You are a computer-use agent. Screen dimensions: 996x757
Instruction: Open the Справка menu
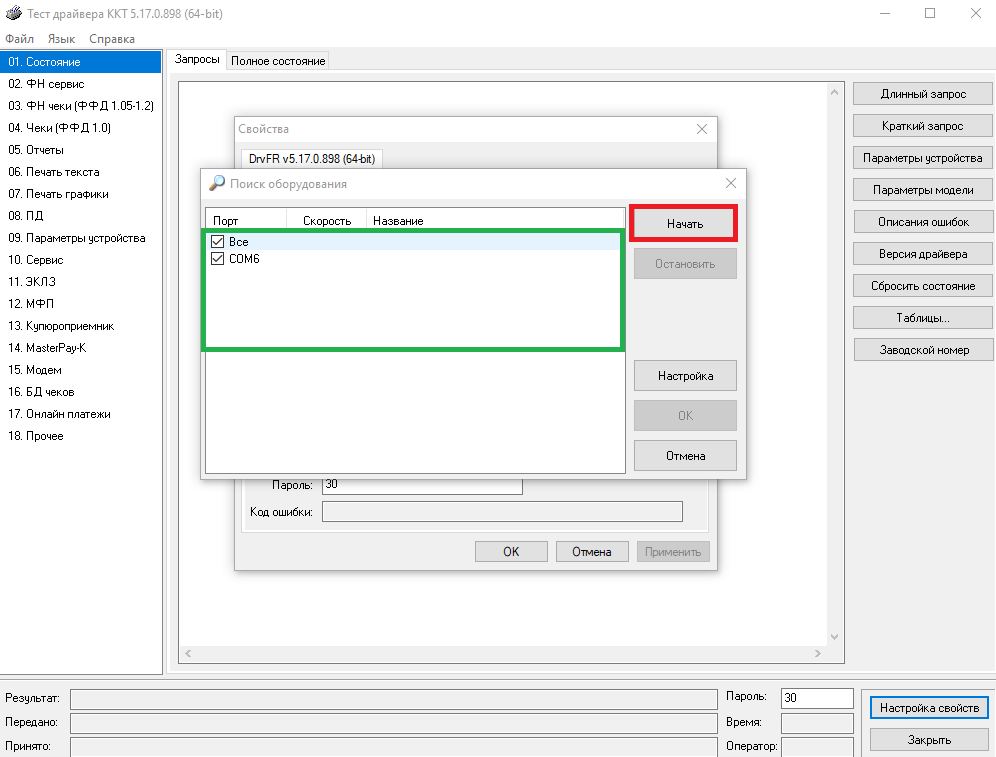(112, 39)
